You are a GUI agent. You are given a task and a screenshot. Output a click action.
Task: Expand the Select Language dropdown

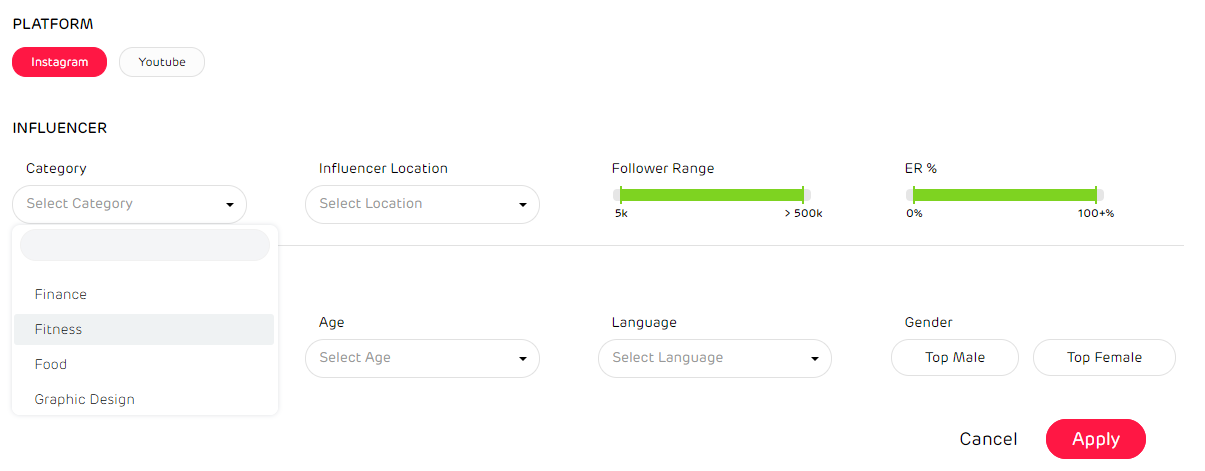click(x=714, y=358)
